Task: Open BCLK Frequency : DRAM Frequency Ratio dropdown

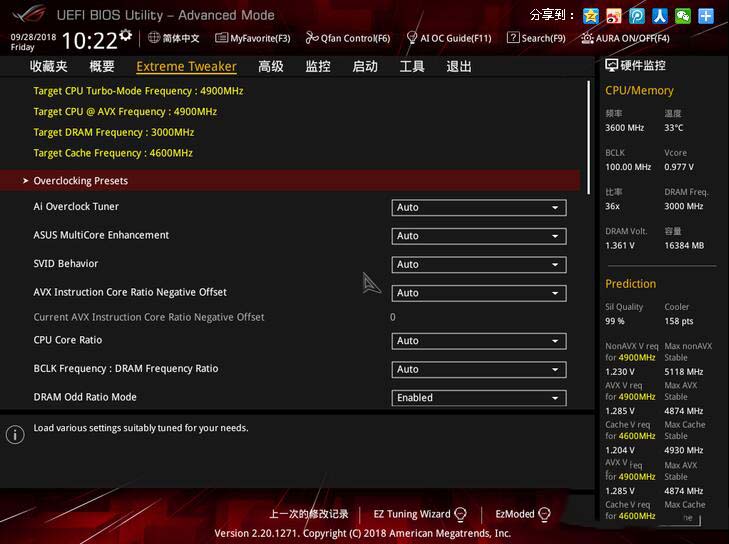Action: click(479, 370)
